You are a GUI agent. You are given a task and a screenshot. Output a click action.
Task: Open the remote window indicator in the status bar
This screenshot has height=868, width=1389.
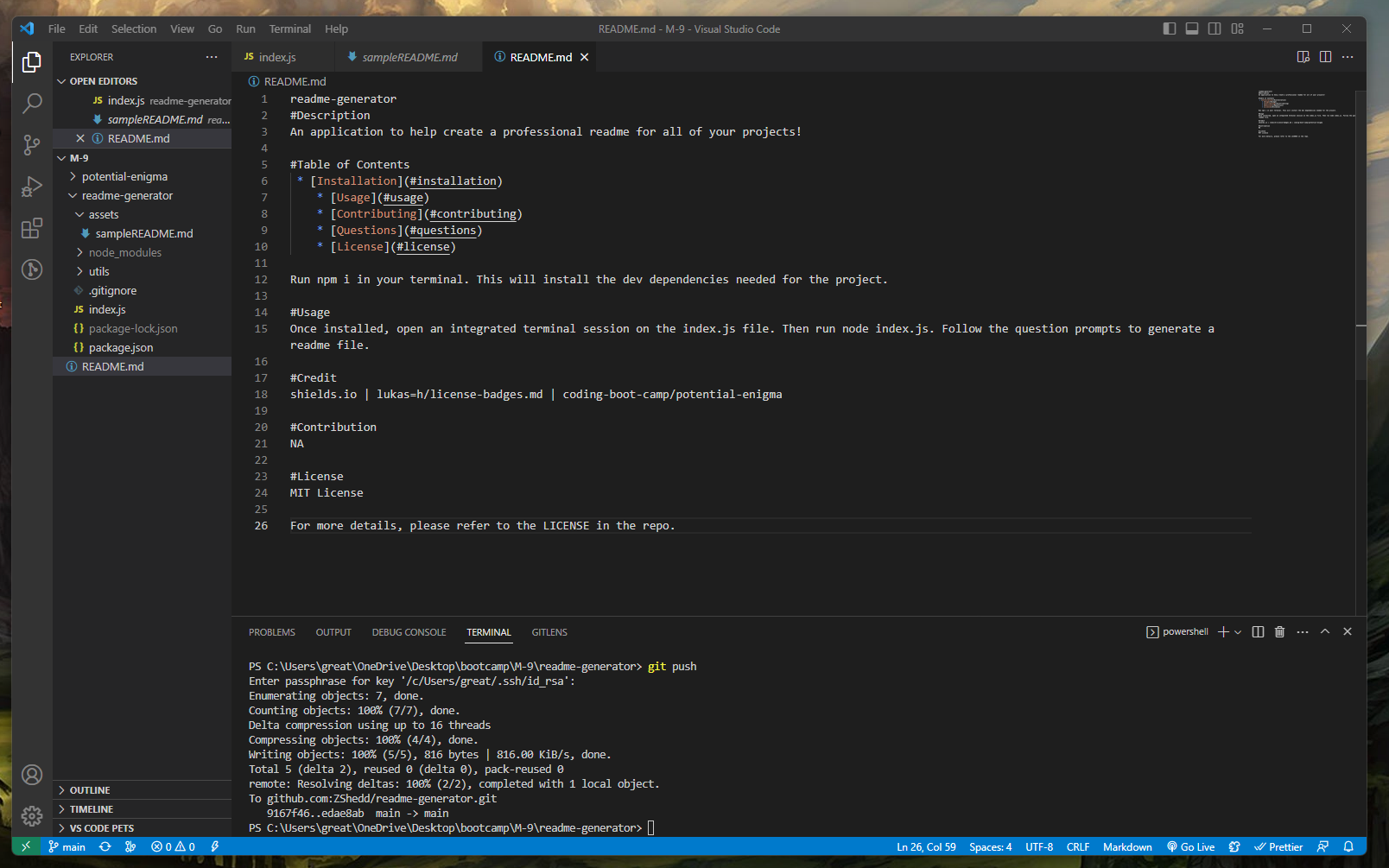pos(26,847)
